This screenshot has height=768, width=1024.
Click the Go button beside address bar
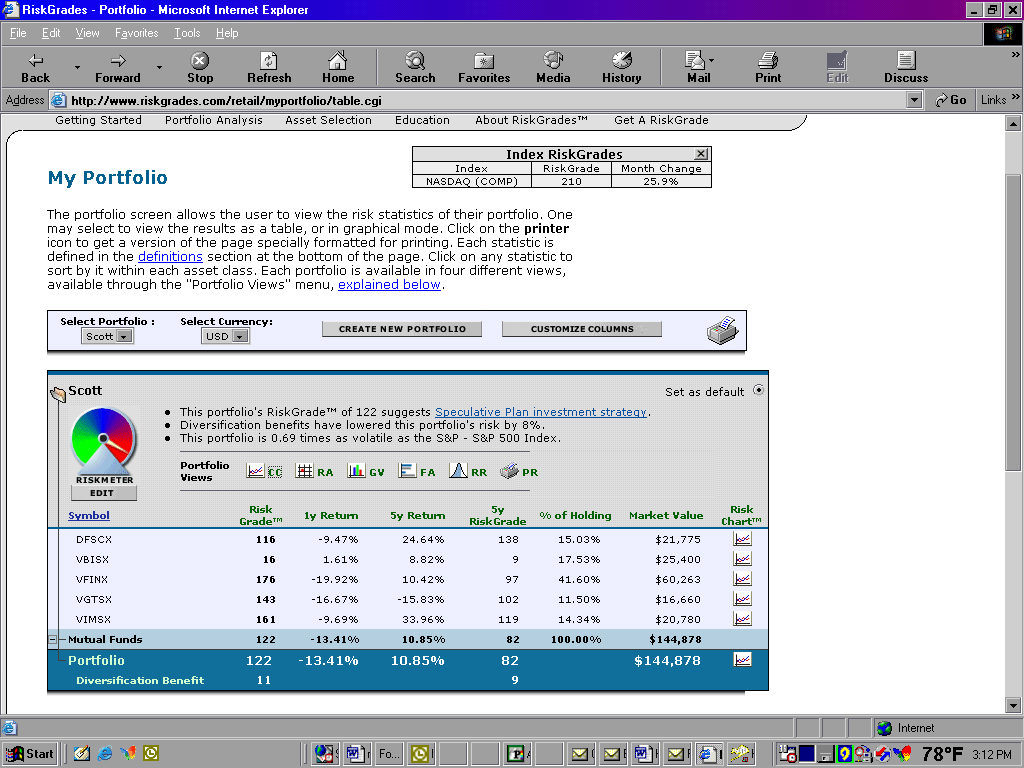[950, 100]
